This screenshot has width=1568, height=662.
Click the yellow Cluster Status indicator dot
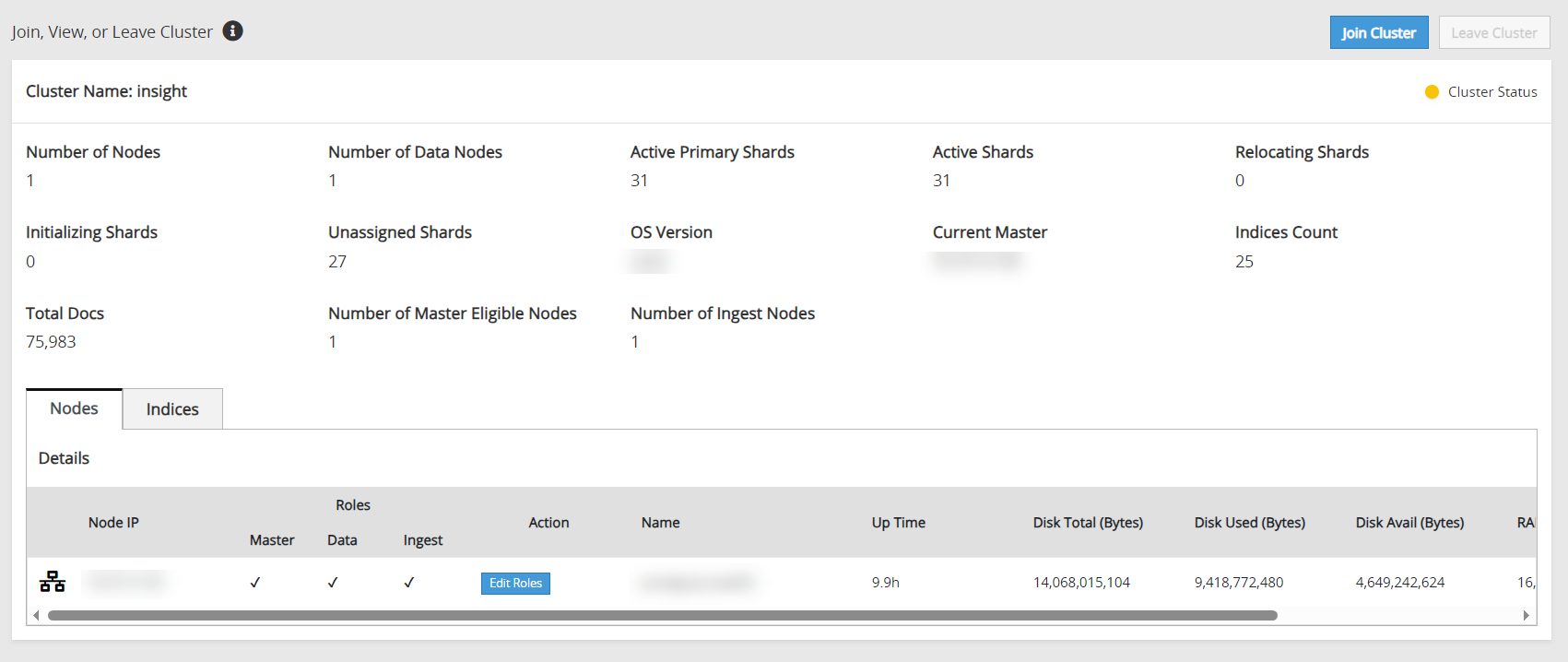click(x=1432, y=92)
